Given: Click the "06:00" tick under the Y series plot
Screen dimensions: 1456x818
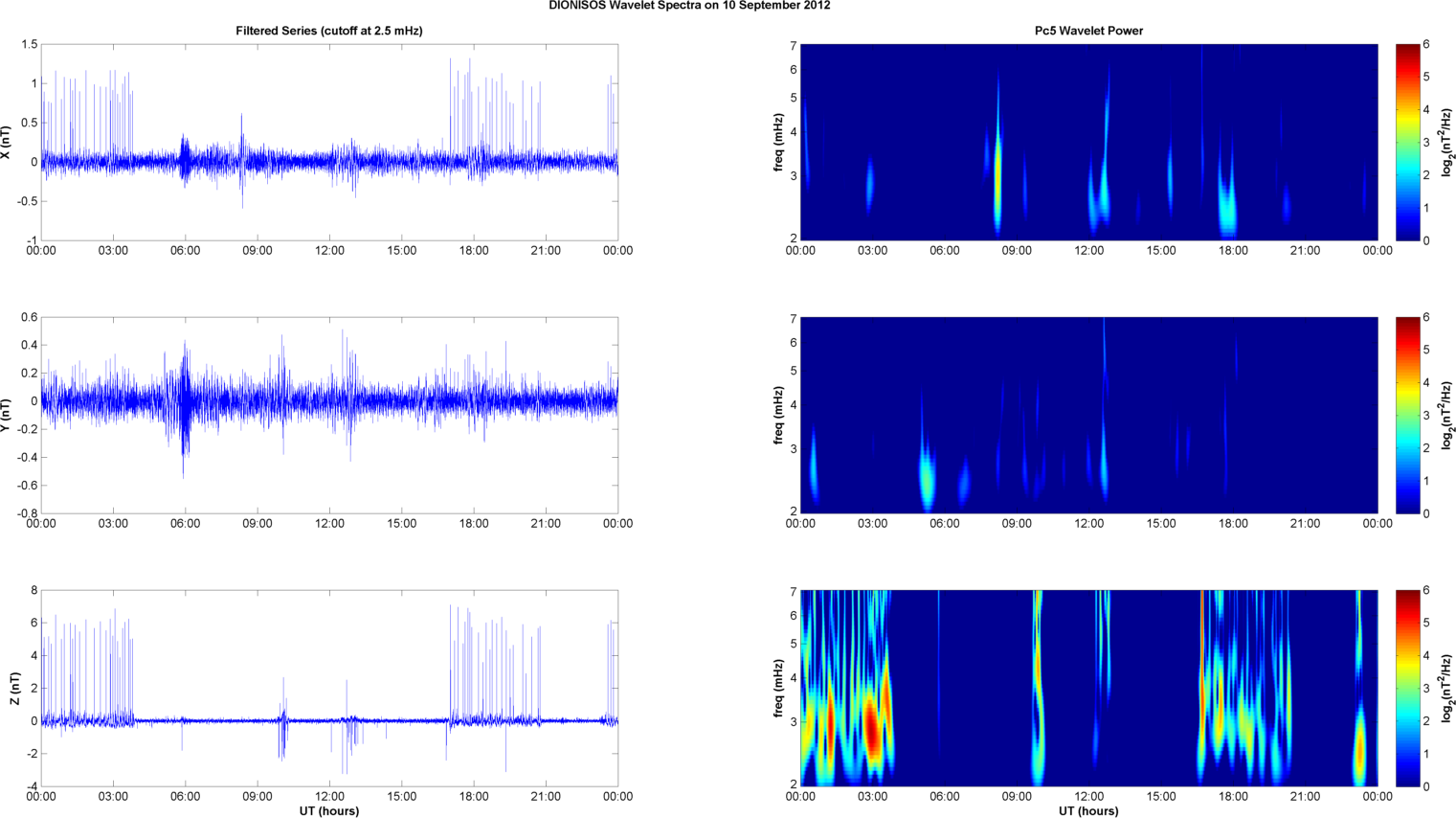Looking at the screenshot, I should point(185,524).
